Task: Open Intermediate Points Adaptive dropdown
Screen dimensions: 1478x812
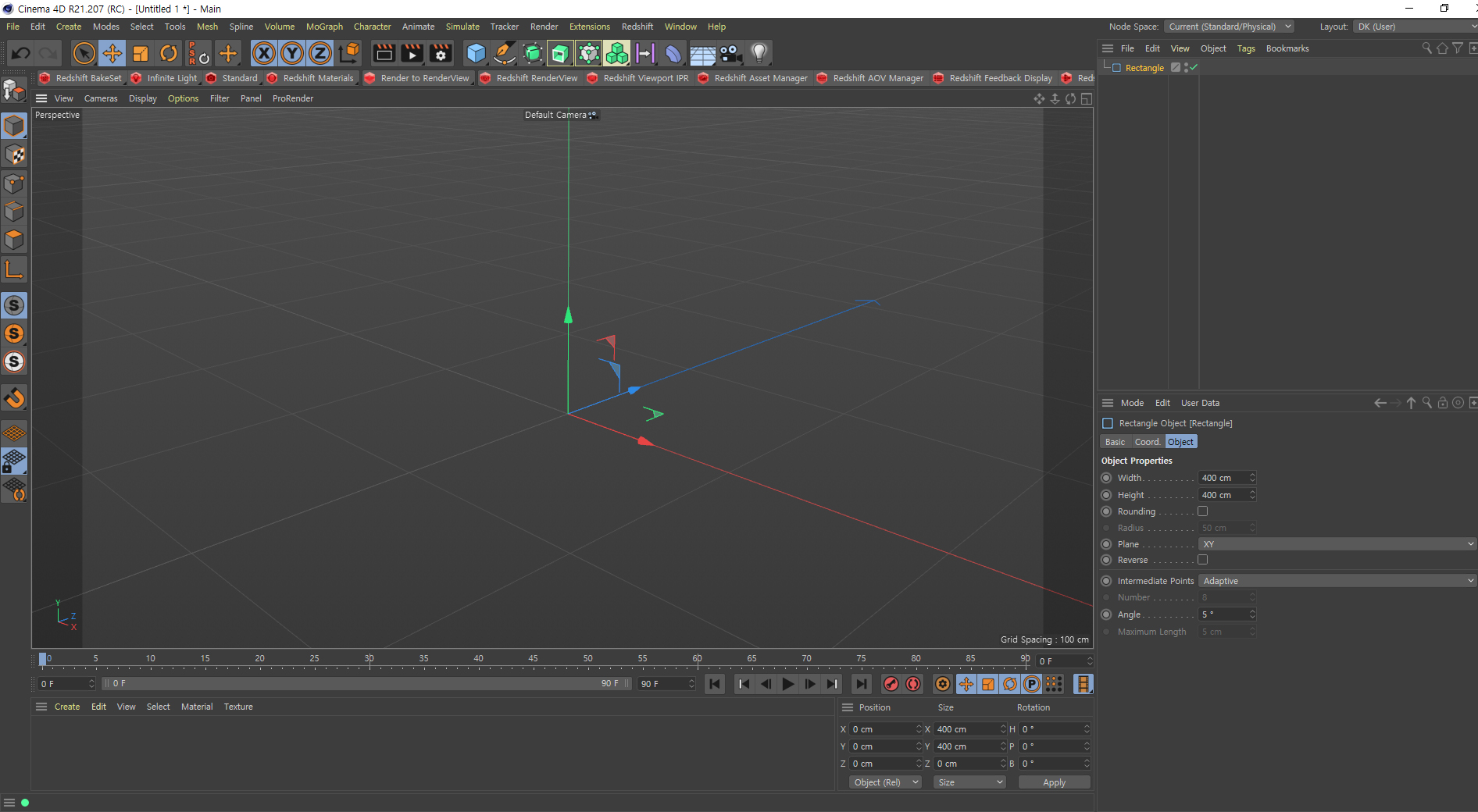Action: pyautogui.click(x=1337, y=581)
